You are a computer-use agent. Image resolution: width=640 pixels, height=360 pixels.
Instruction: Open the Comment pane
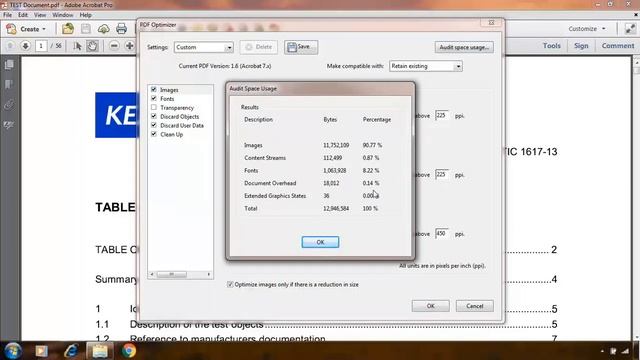(x=618, y=46)
